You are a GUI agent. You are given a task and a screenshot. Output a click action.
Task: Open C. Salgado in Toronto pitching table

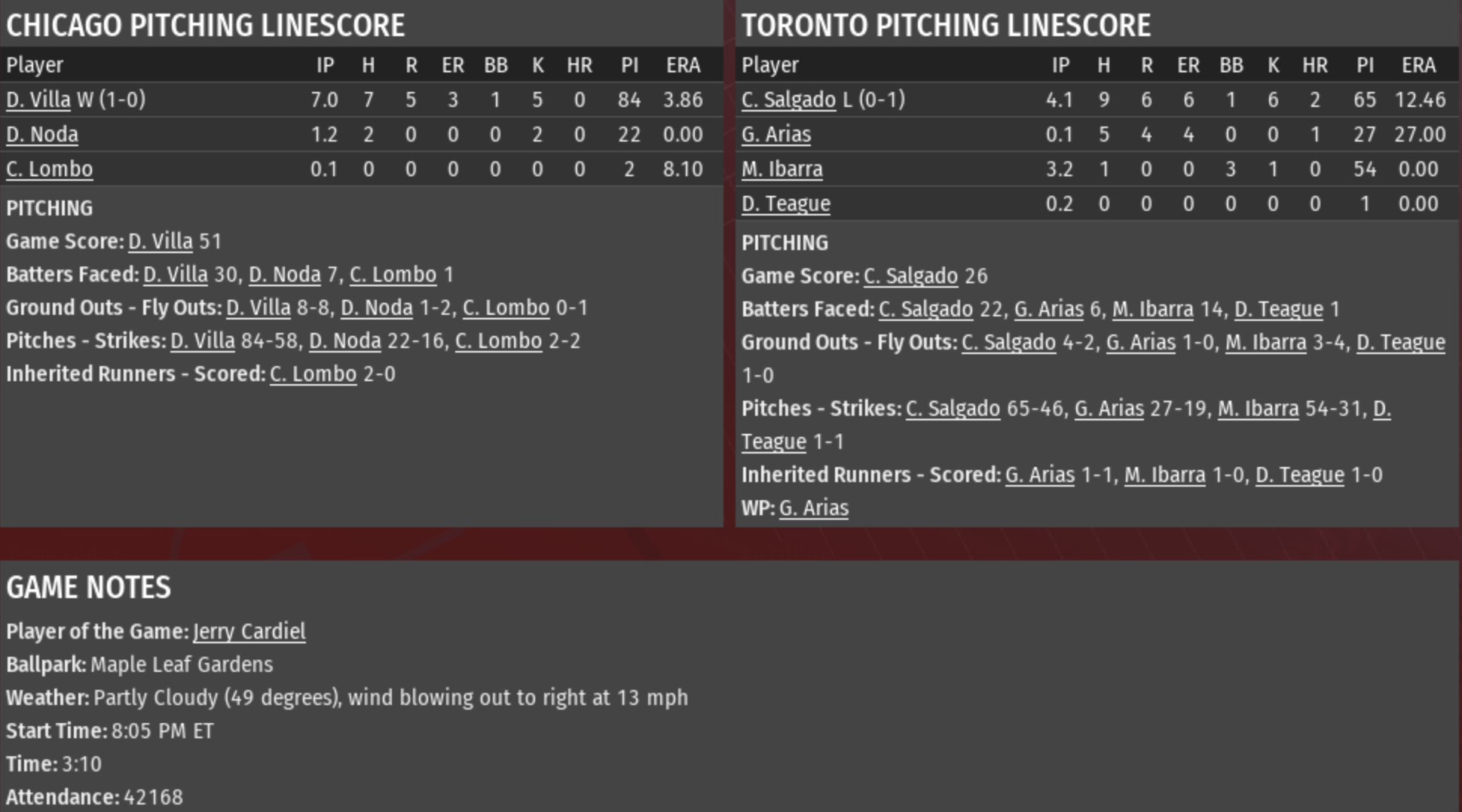point(788,99)
